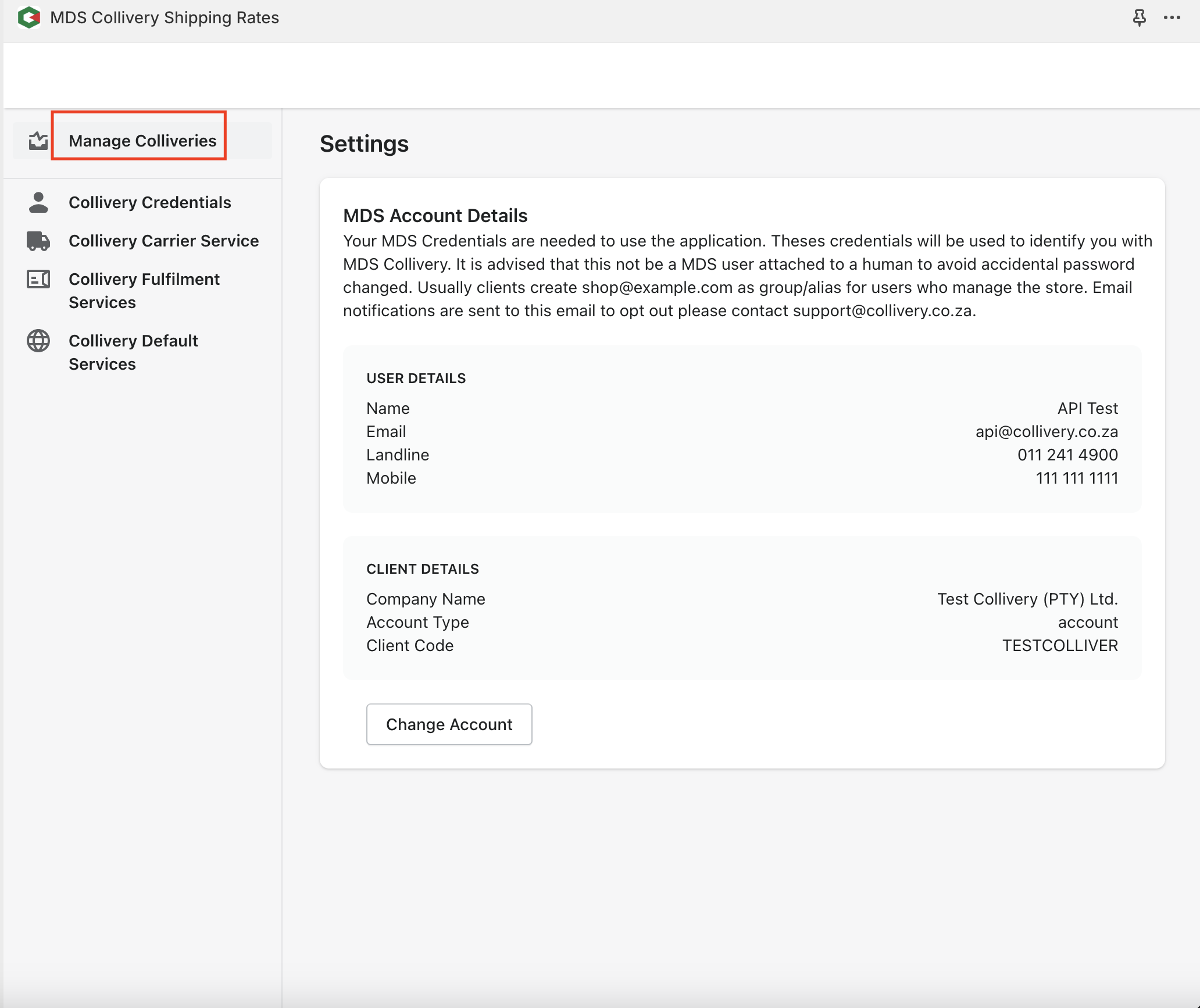The height and width of the screenshot is (1008, 1200).
Task: Open Manage Colliveries in the sidebar
Action: (142, 141)
